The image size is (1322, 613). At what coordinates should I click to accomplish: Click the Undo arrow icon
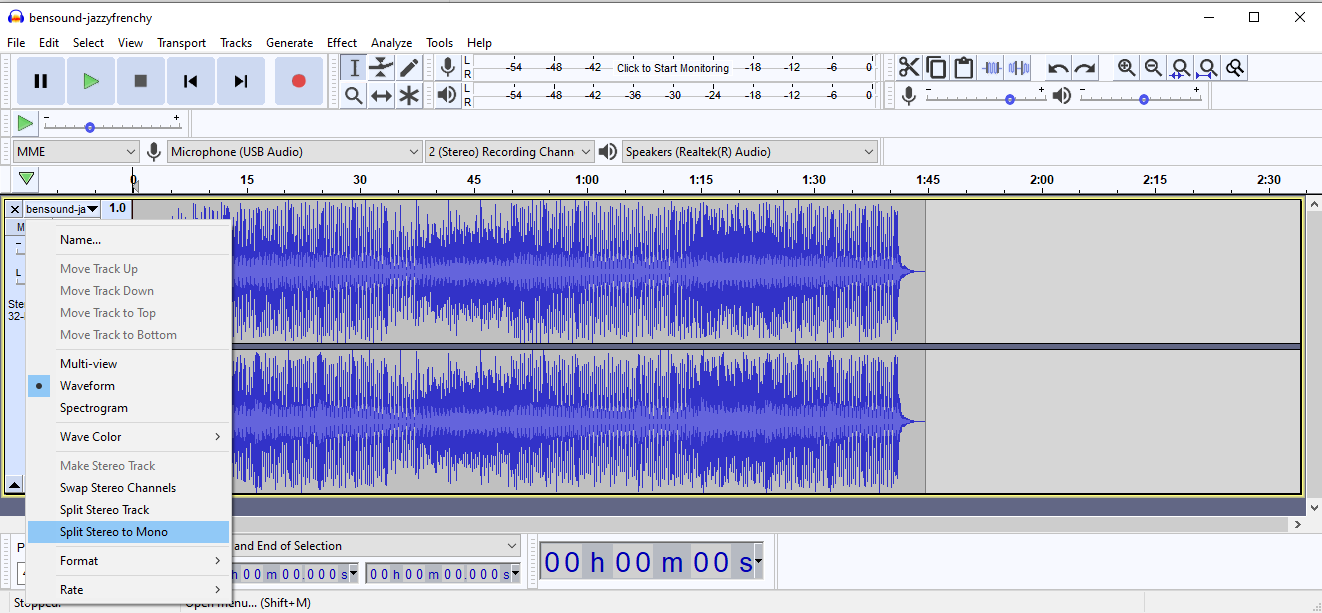tap(1058, 67)
